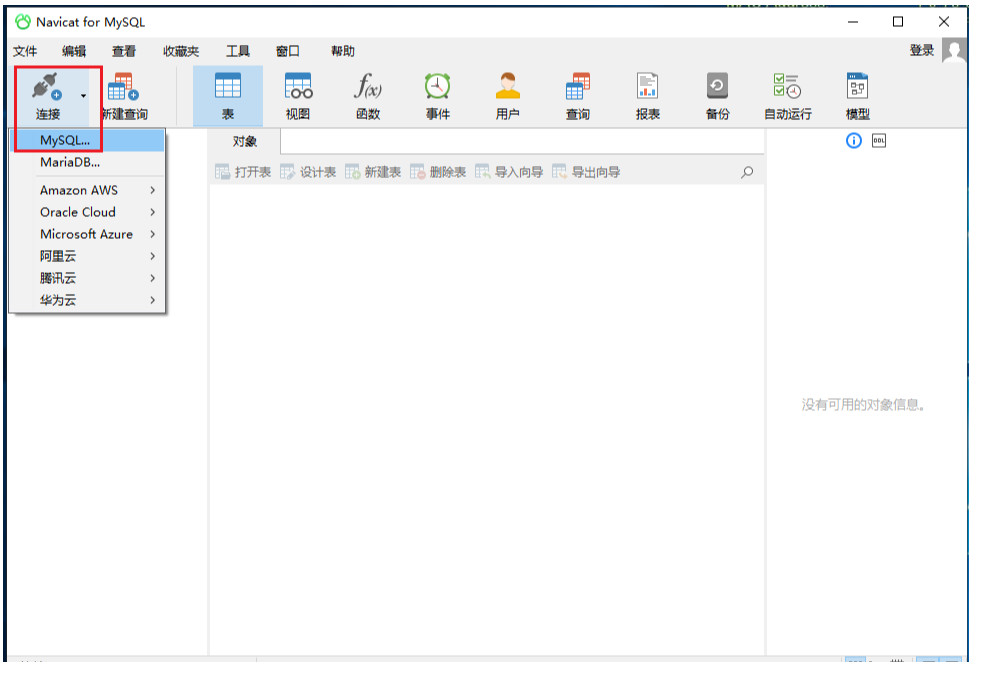Click the 登录 (Login) link

pyautogui.click(x=922, y=51)
